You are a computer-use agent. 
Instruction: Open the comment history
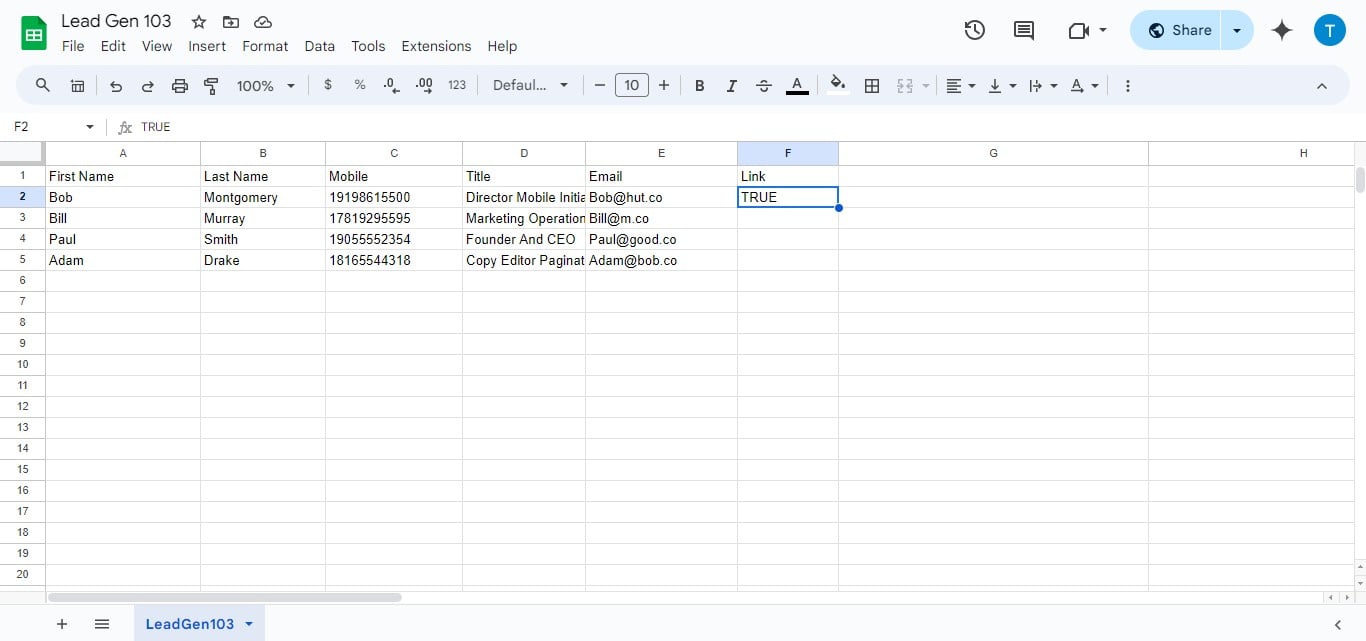[1023, 30]
